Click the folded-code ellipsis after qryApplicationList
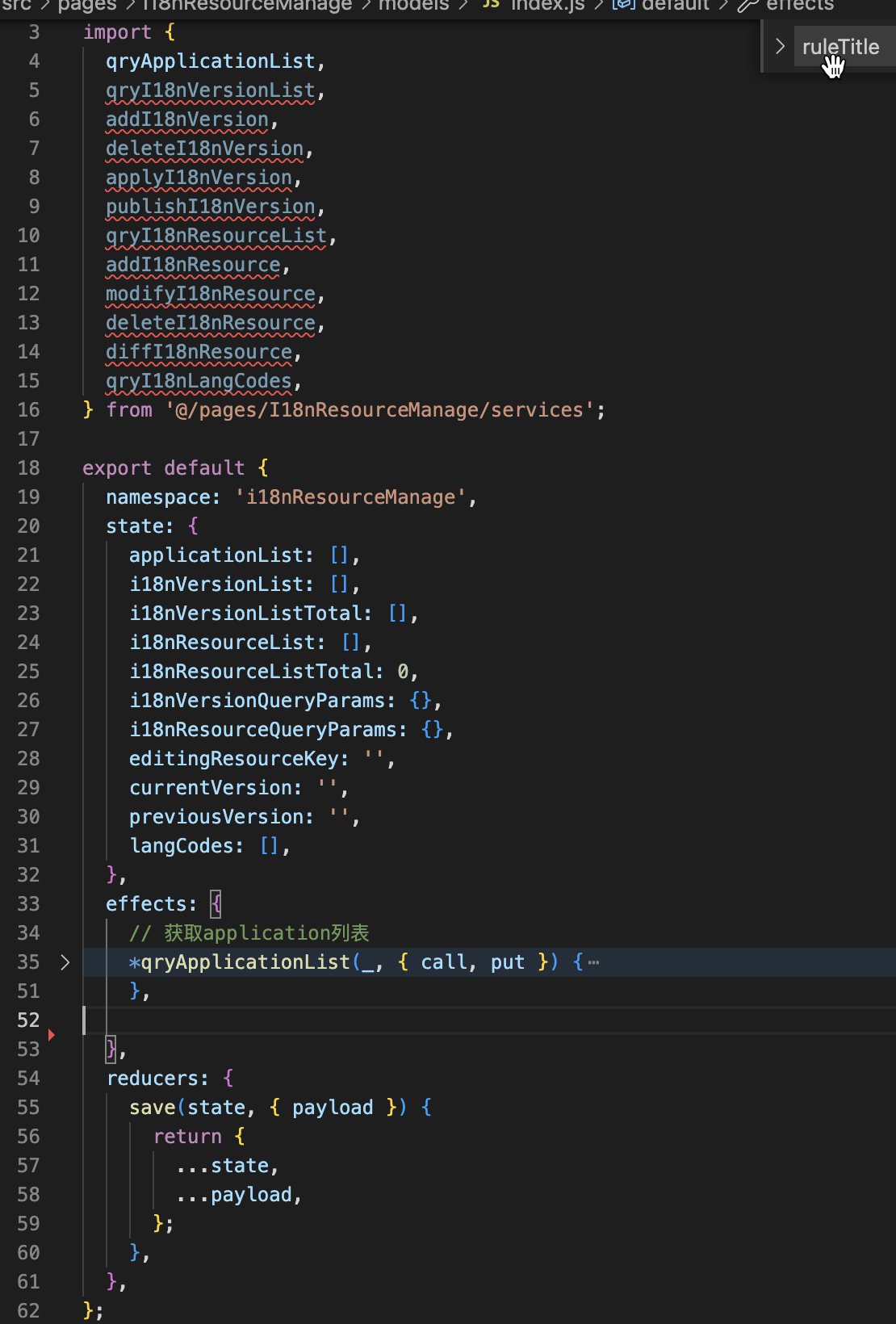The image size is (896, 1324). tap(593, 962)
